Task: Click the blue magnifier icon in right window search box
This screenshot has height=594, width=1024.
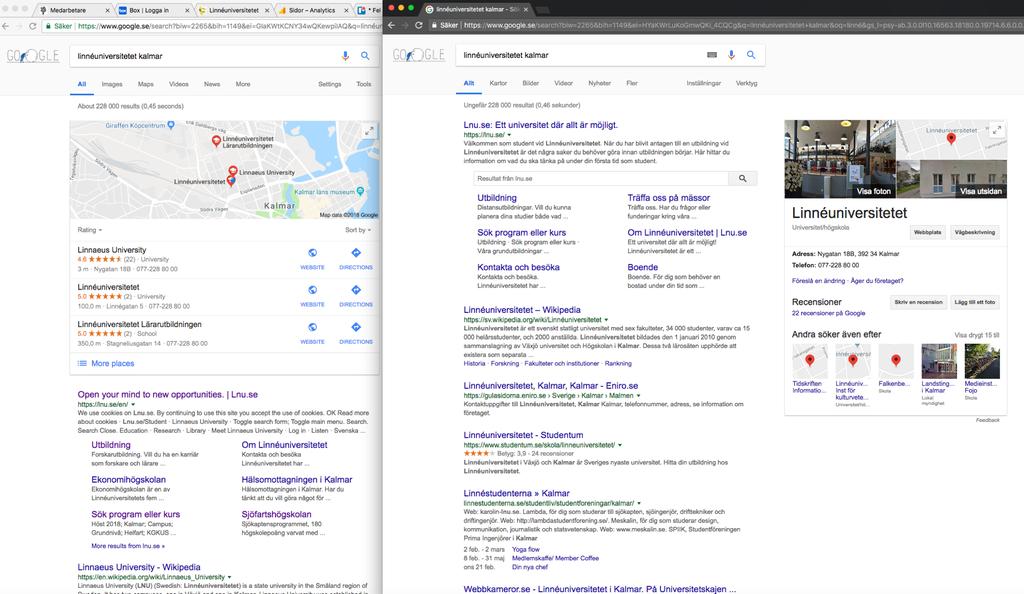Action: (751, 55)
